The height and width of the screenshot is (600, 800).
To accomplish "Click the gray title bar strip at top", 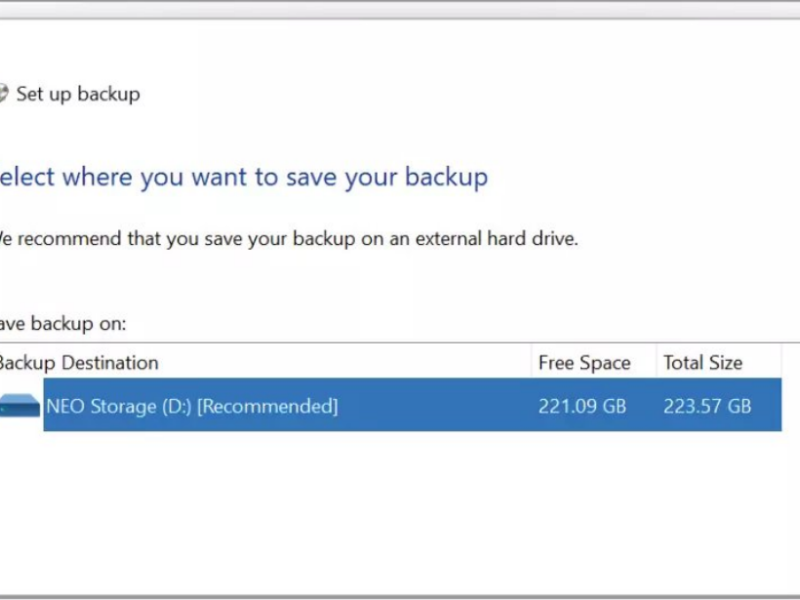I will [400, 9].
